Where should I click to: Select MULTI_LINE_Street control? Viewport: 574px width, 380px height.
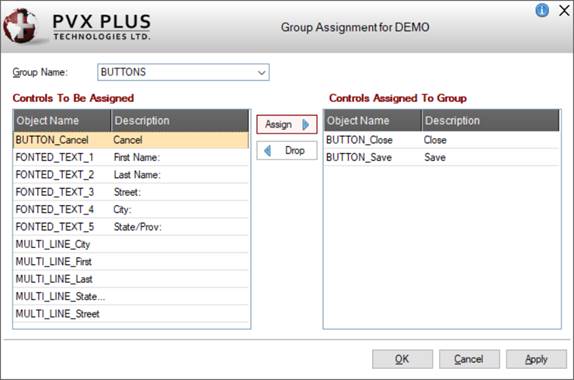[x=131, y=314]
